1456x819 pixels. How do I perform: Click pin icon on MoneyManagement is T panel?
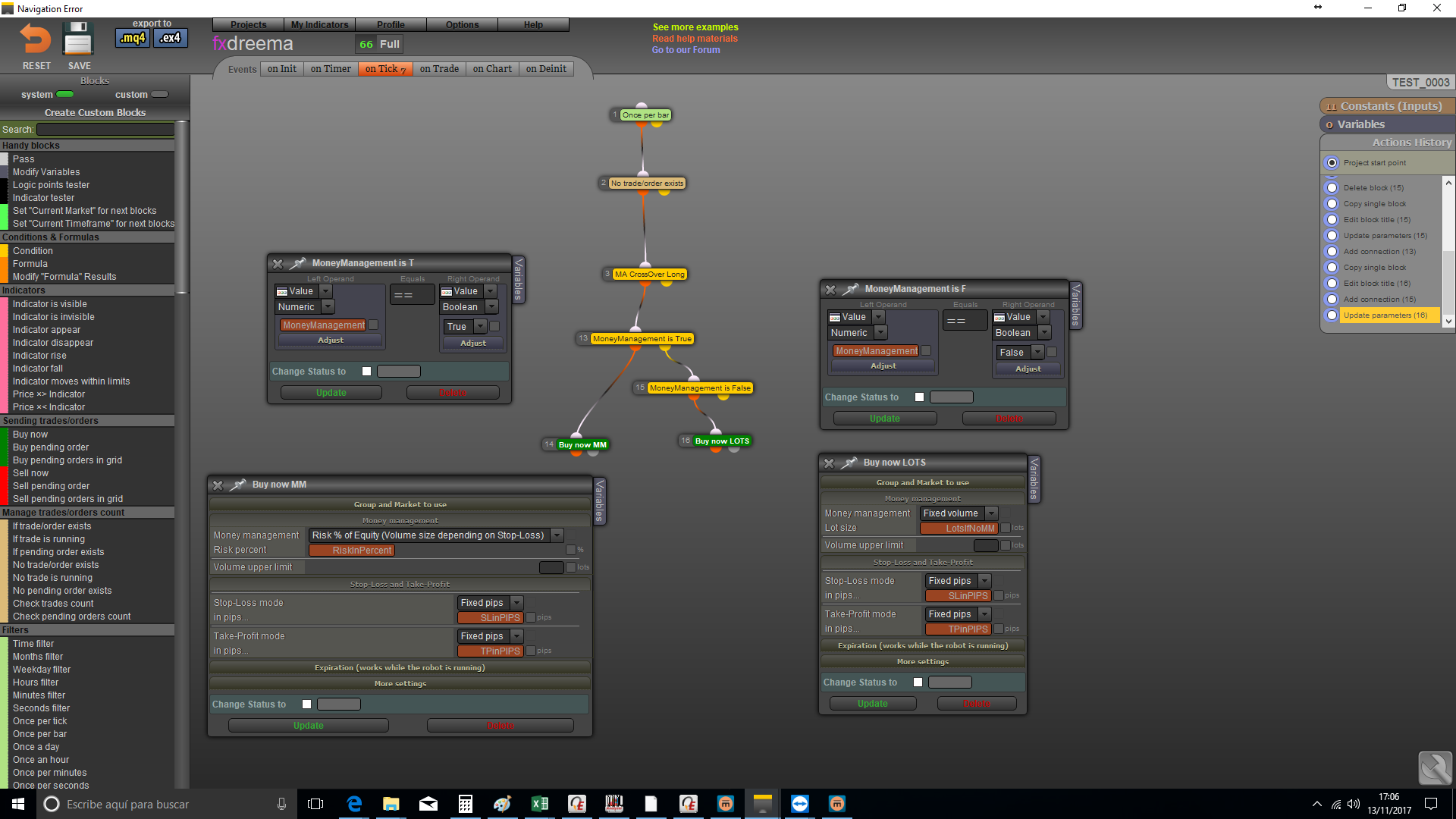coord(298,263)
